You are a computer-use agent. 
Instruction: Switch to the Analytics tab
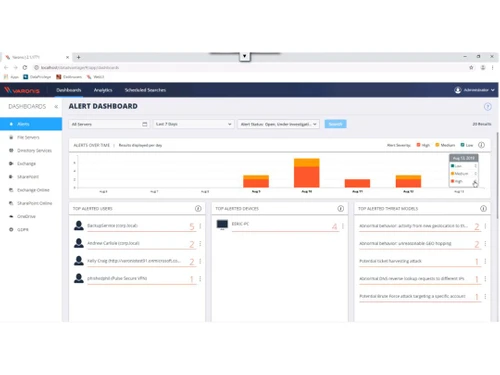[103, 90]
